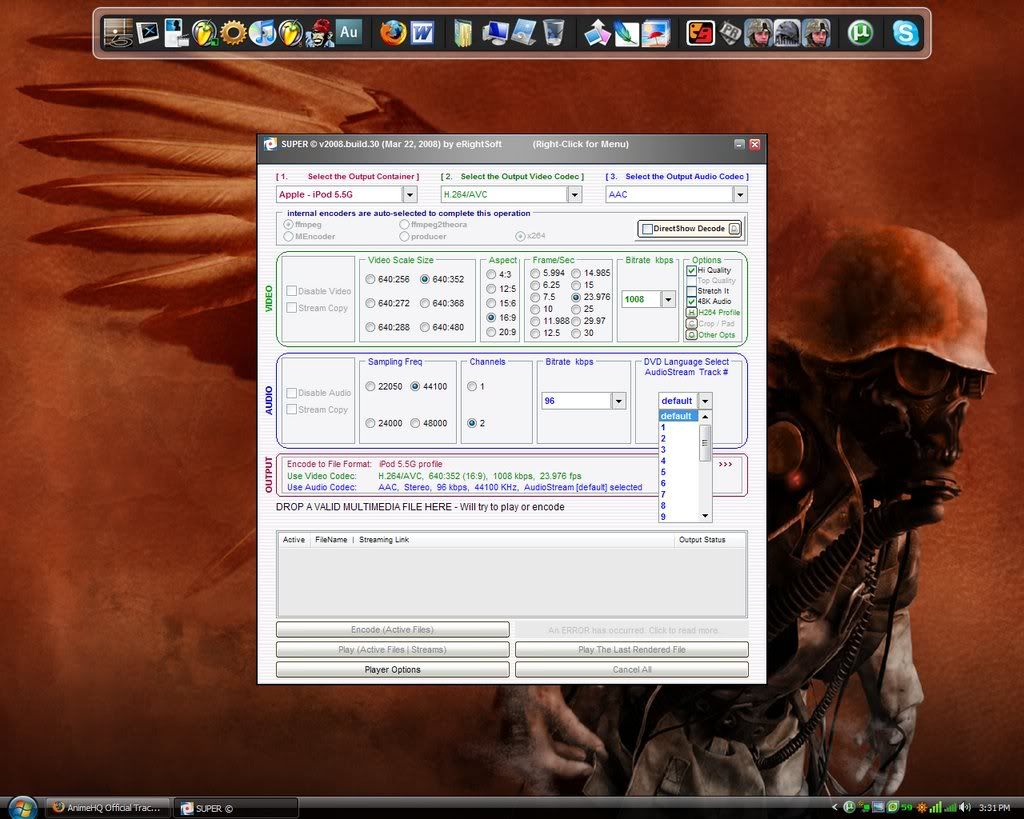Viewport: 1024px width, 819px height.
Task: Click the H264 Profile option icon
Action: [x=691, y=313]
